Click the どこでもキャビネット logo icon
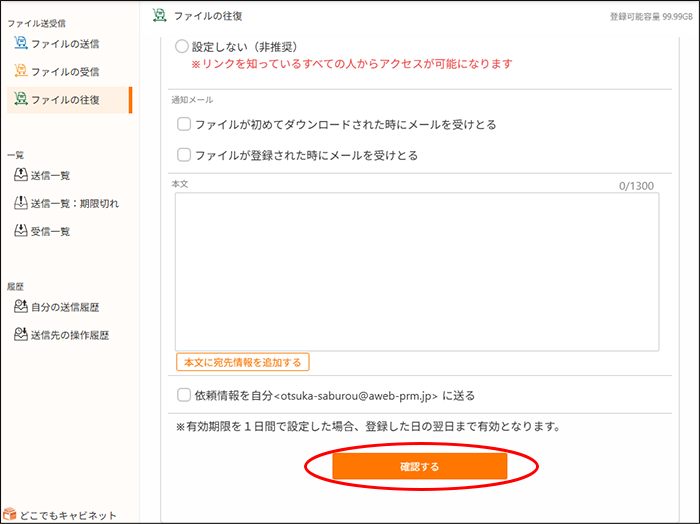700x524 pixels. point(9,514)
